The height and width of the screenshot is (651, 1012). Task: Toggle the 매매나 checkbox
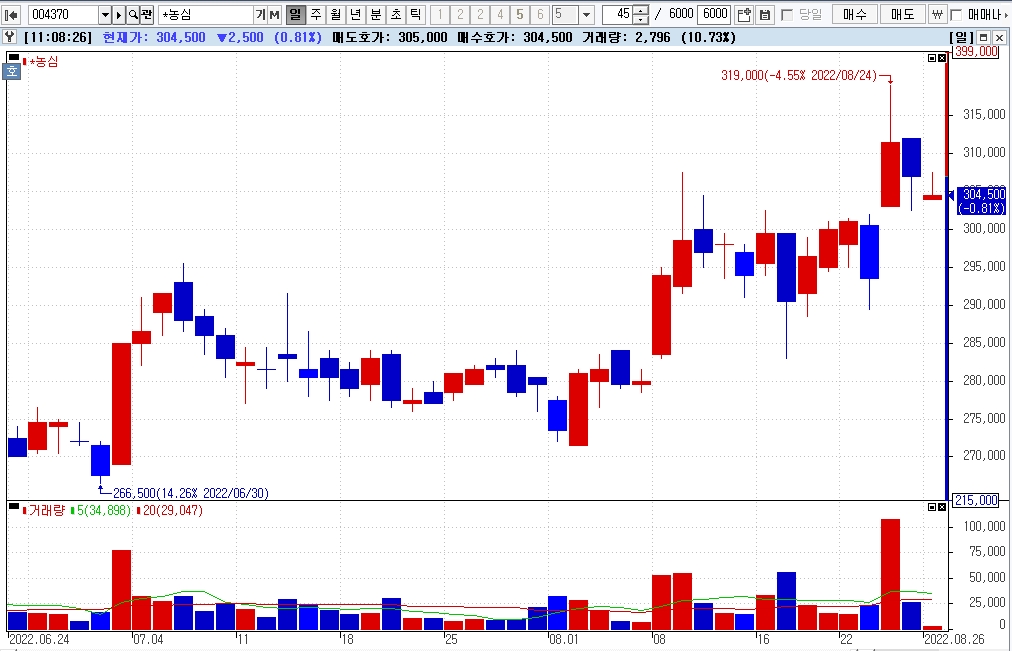tap(956, 15)
